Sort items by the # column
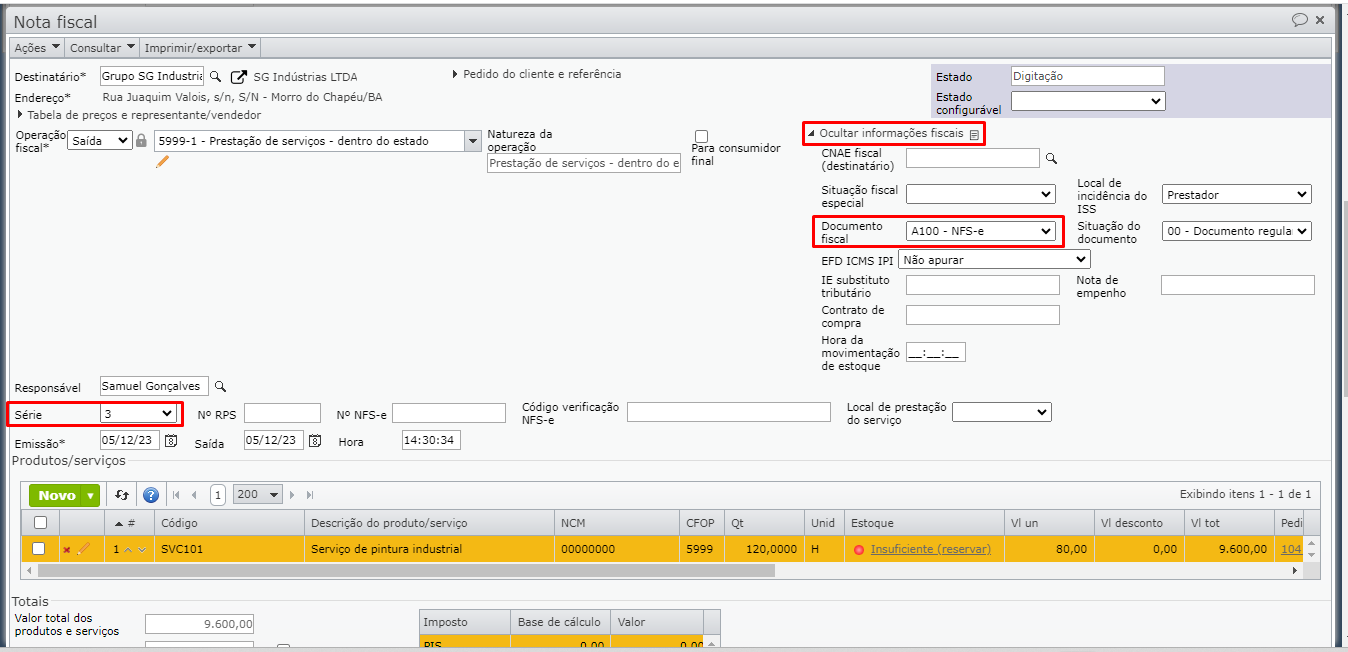The image size is (1348, 652). [129, 523]
